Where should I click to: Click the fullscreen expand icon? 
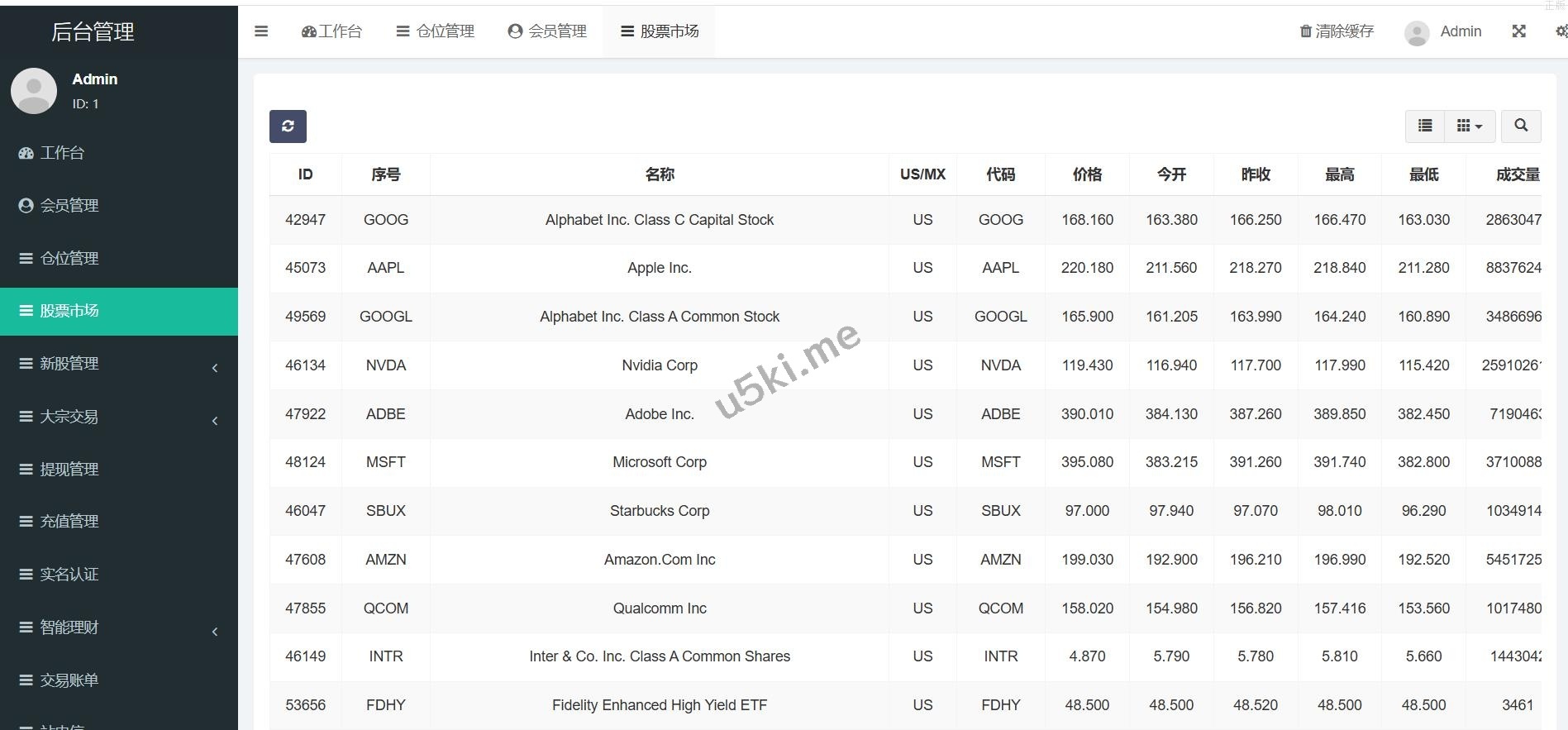tap(1518, 31)
